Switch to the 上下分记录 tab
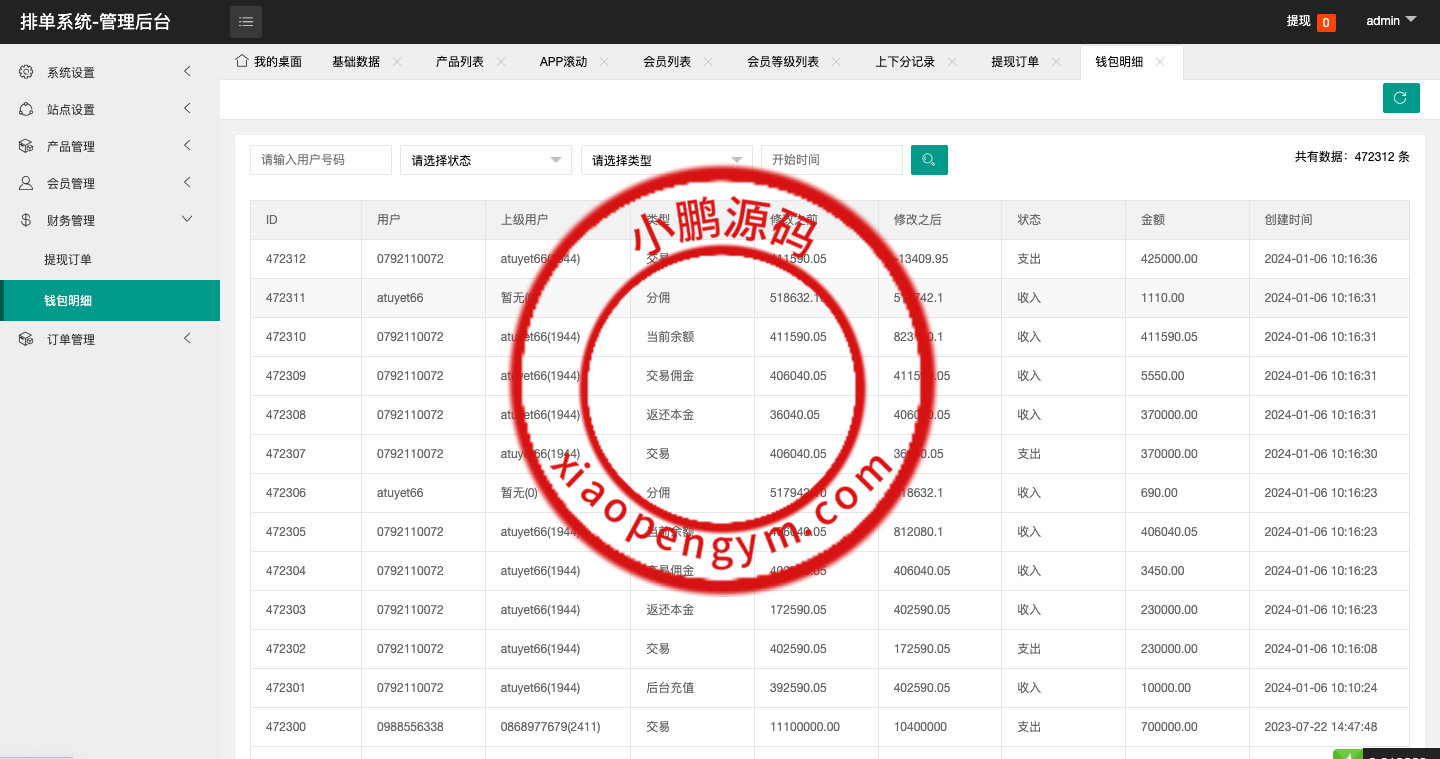The image size is (1440, 759). click(x=904, y=62)
